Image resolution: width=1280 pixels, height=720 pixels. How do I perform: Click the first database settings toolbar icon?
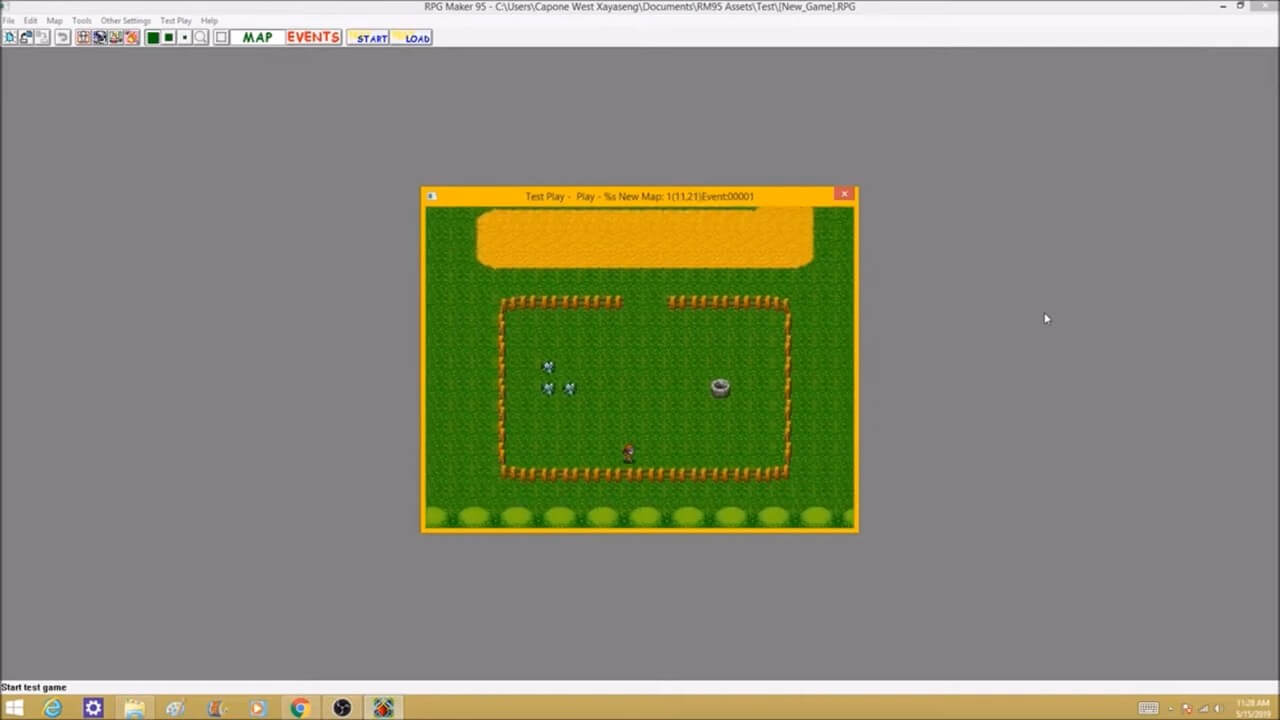click(83, 37)
